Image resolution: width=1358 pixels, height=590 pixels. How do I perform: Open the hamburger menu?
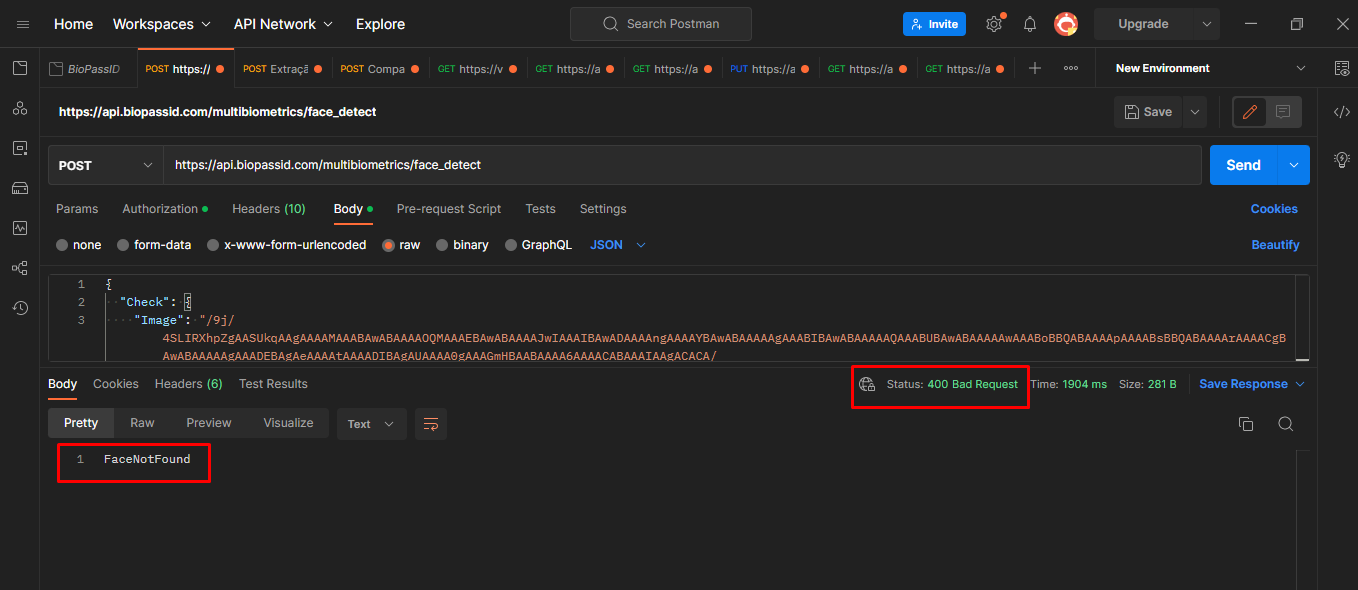coord(23,24)
